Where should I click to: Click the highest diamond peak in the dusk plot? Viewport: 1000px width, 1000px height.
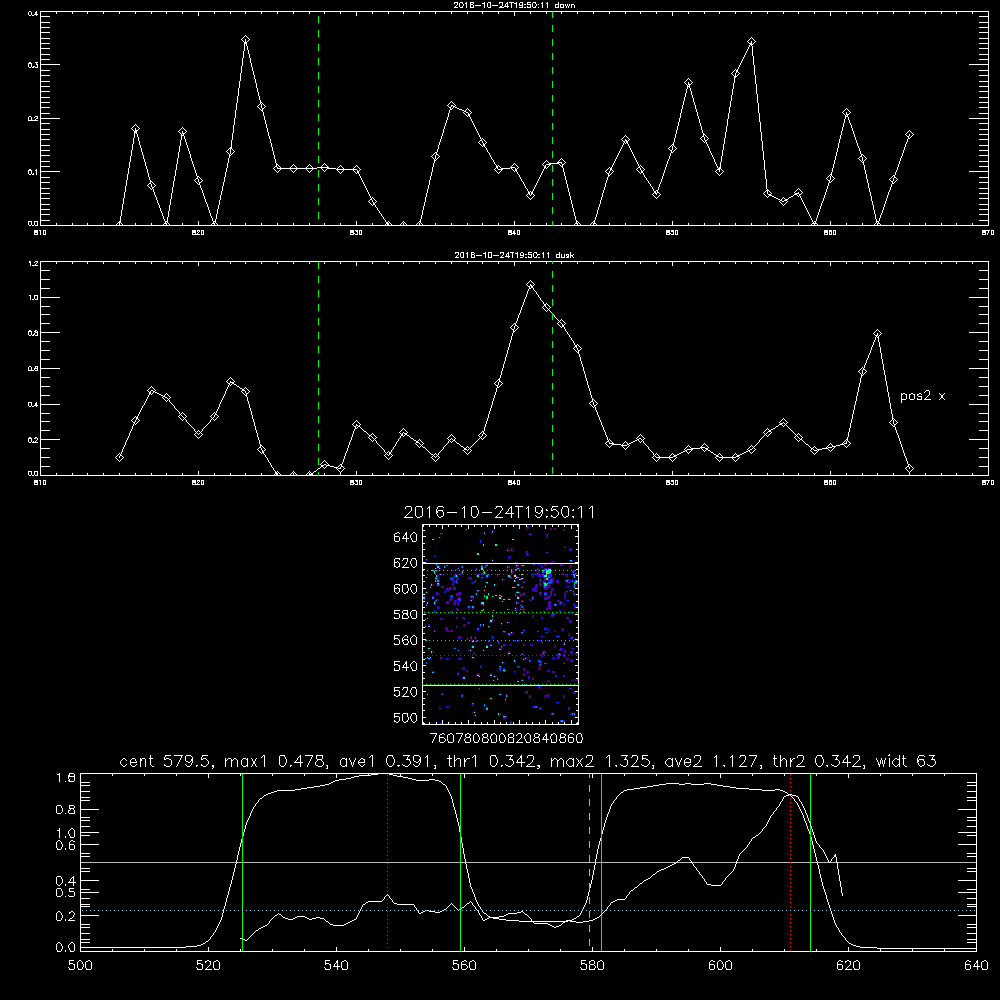click(x=531, y=284)
